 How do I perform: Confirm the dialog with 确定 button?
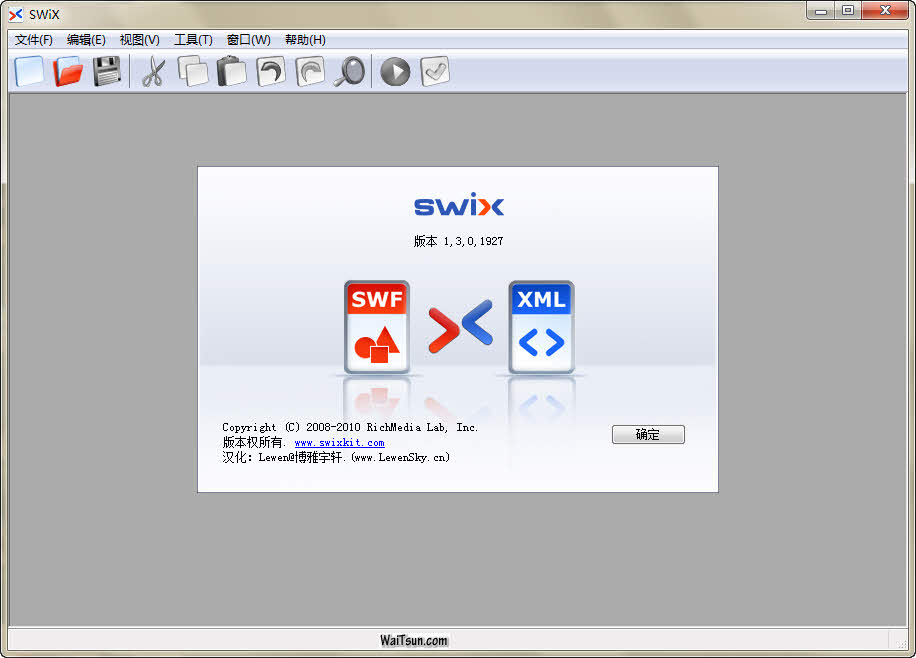tap(648, 434)
